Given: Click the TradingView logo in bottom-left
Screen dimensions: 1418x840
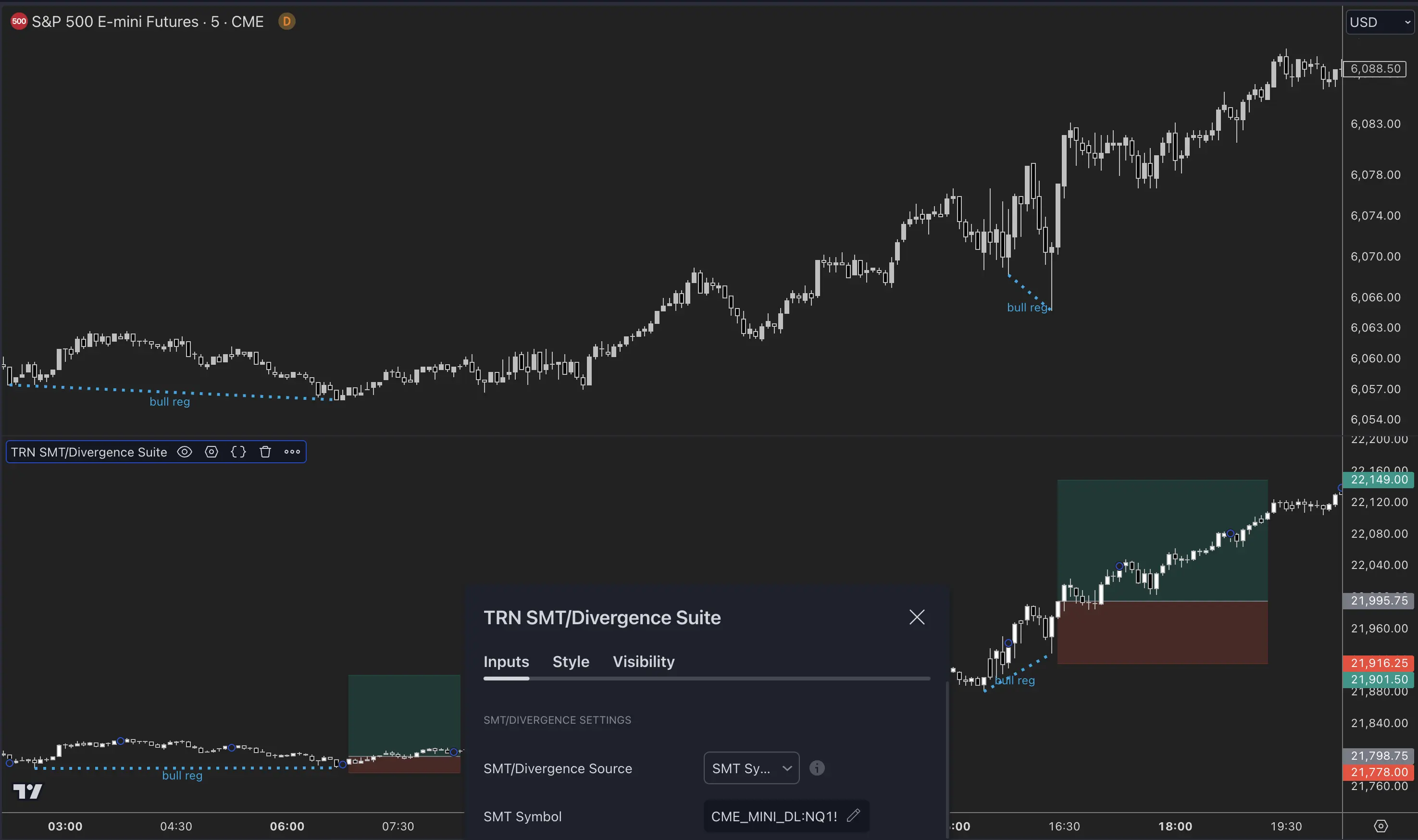Looking at the screenshot, I should [27, 790].
